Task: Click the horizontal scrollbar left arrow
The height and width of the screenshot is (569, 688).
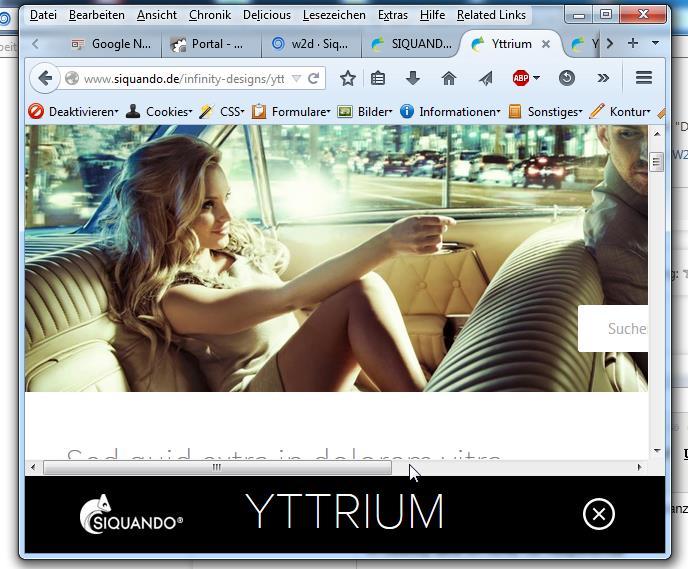Action: click(33, 468)
